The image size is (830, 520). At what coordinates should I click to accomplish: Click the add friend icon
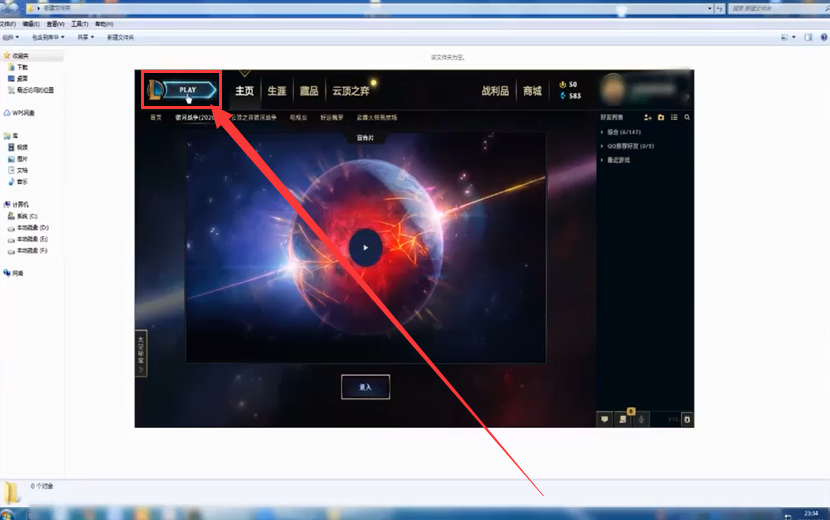coord(647,118)
